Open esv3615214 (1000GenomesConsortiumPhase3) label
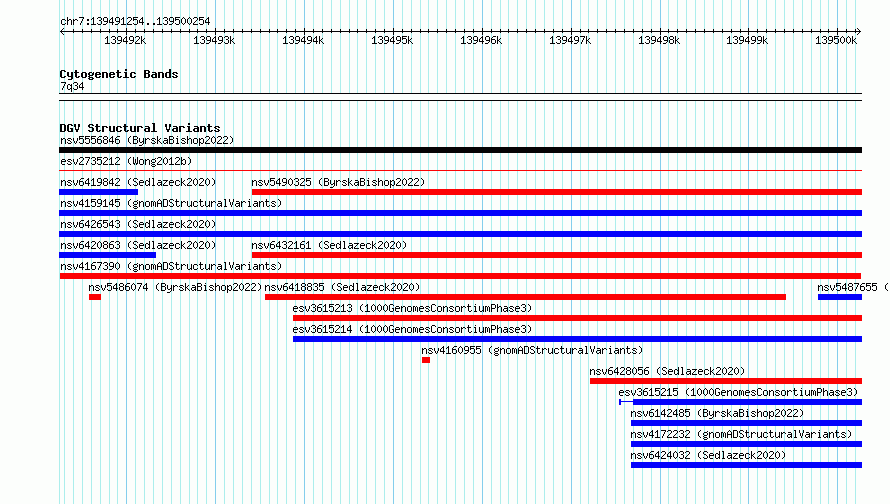The height and width of the screenshot is (504, 890). coord(412,329)
